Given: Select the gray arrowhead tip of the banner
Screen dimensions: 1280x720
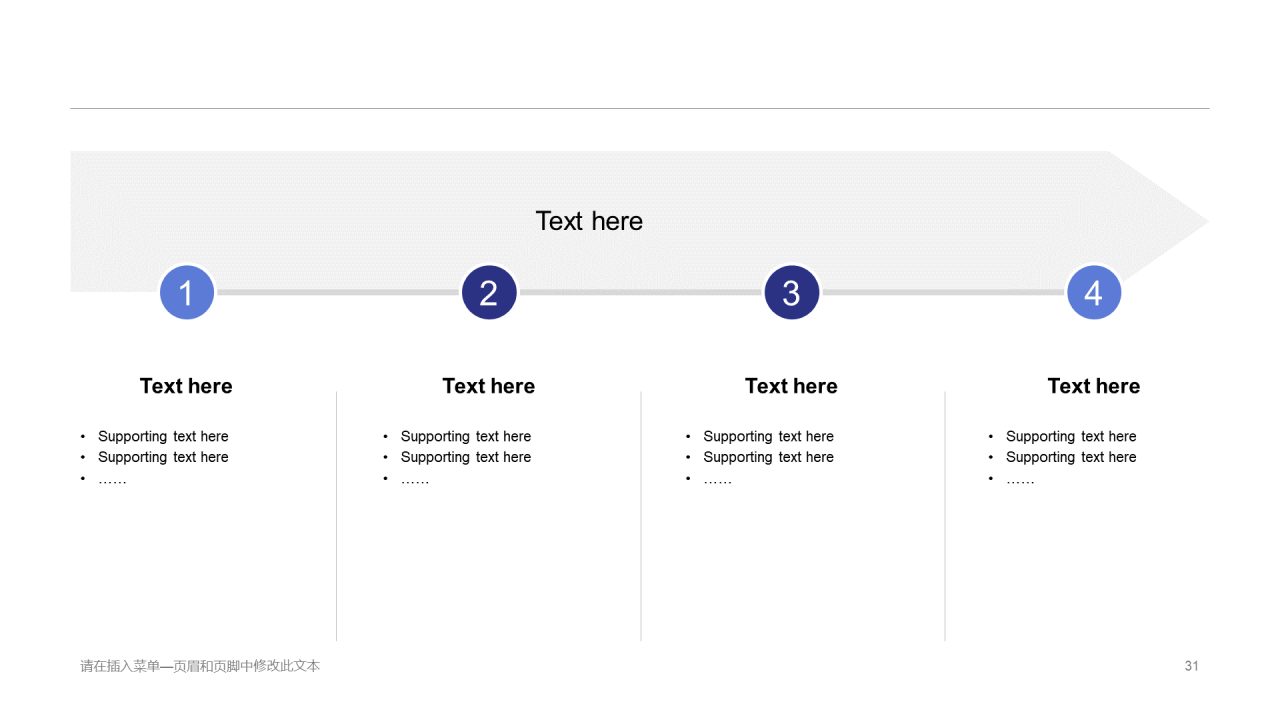Looking at the screenshot, I should coord(1160,221).
